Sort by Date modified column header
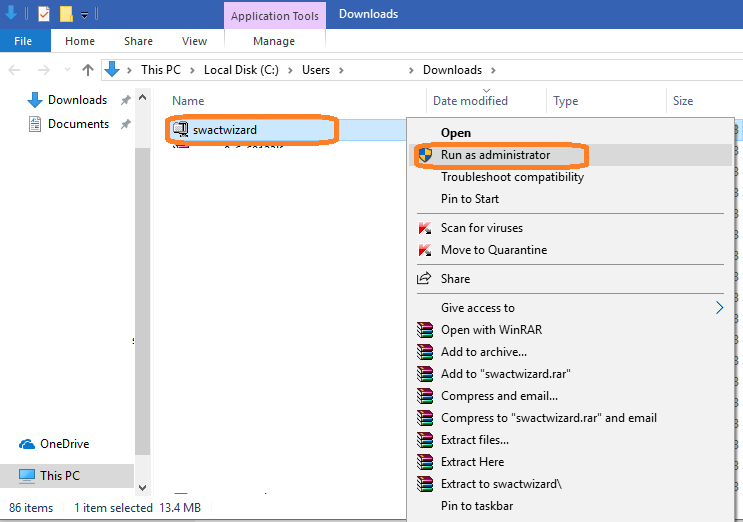 [x=470, y=101]
